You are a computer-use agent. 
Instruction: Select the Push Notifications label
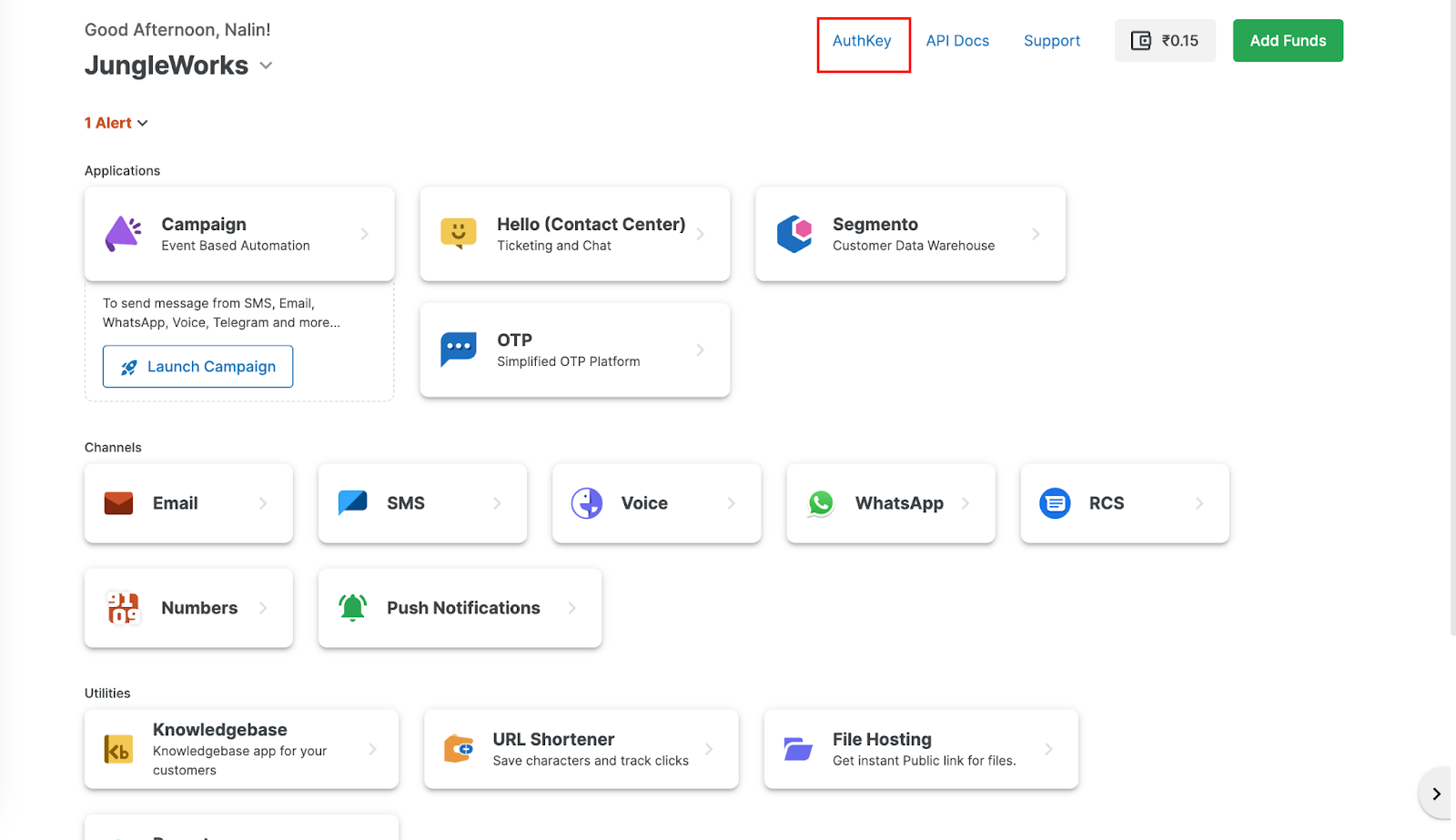coord(463,608)
